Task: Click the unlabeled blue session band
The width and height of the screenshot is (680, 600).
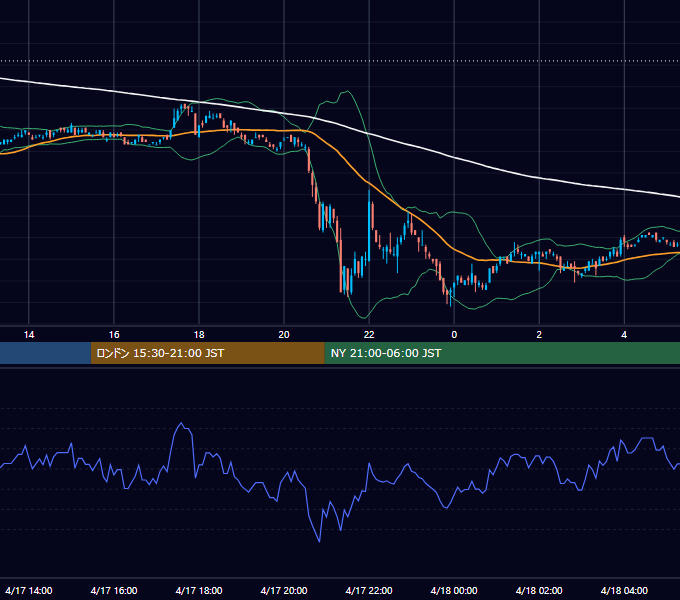Action: (x=45, y=353)
